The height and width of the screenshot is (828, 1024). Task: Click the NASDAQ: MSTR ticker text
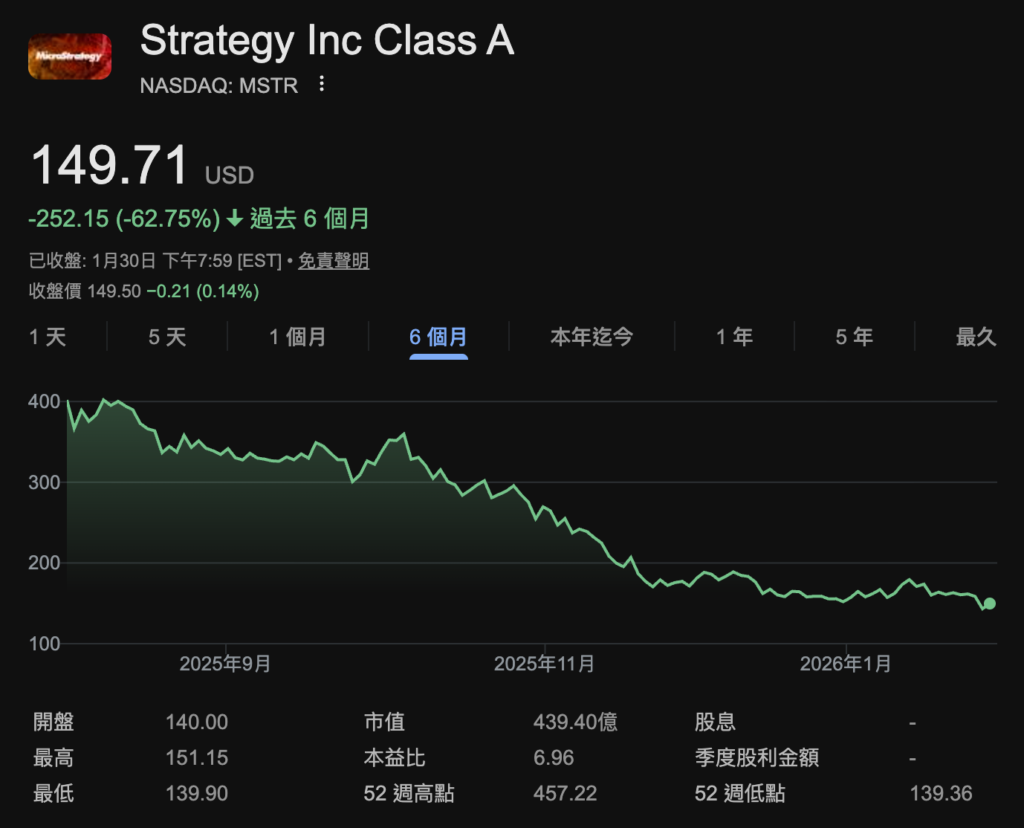pyautogui.click(x=219, y=85)
